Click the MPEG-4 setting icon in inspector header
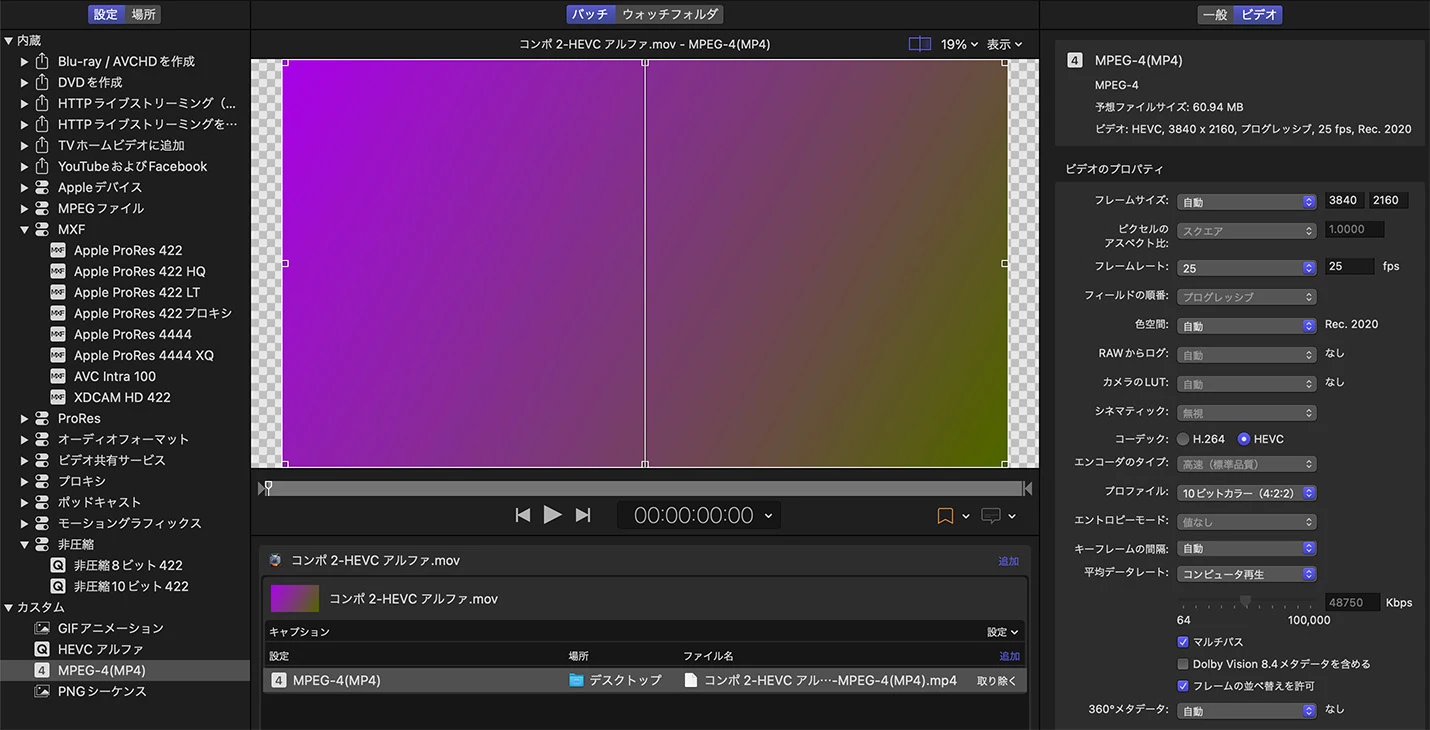Image resolution: width=1430 pixels, height=730 pixels. click(x=1075, y=60)
